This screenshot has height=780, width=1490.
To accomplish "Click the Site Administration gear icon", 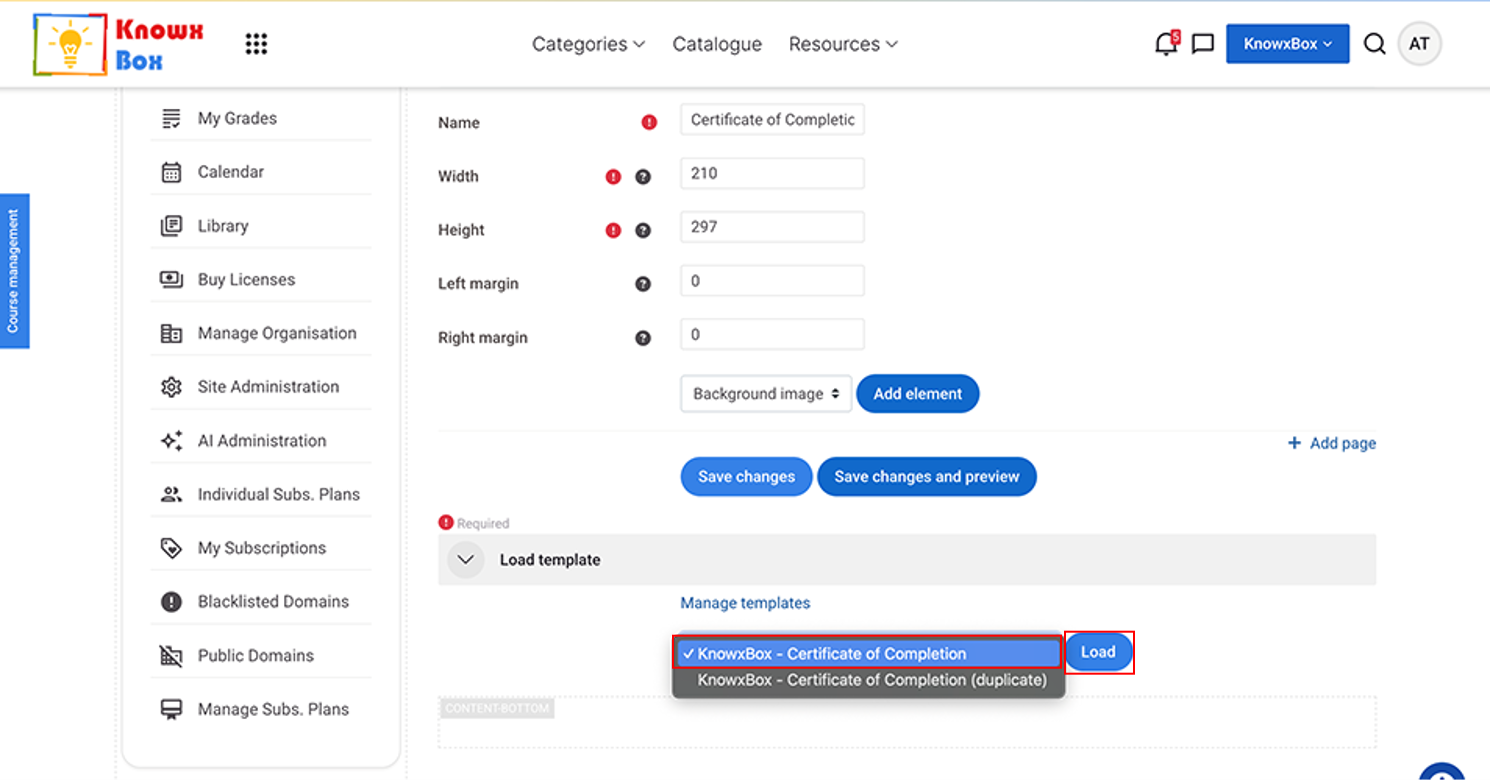I will (171, 387).
